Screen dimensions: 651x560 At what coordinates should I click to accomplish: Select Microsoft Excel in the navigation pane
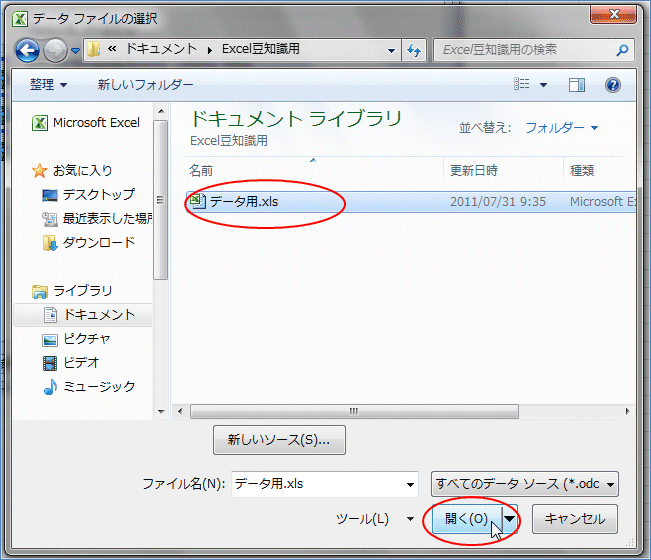[96, 122]
